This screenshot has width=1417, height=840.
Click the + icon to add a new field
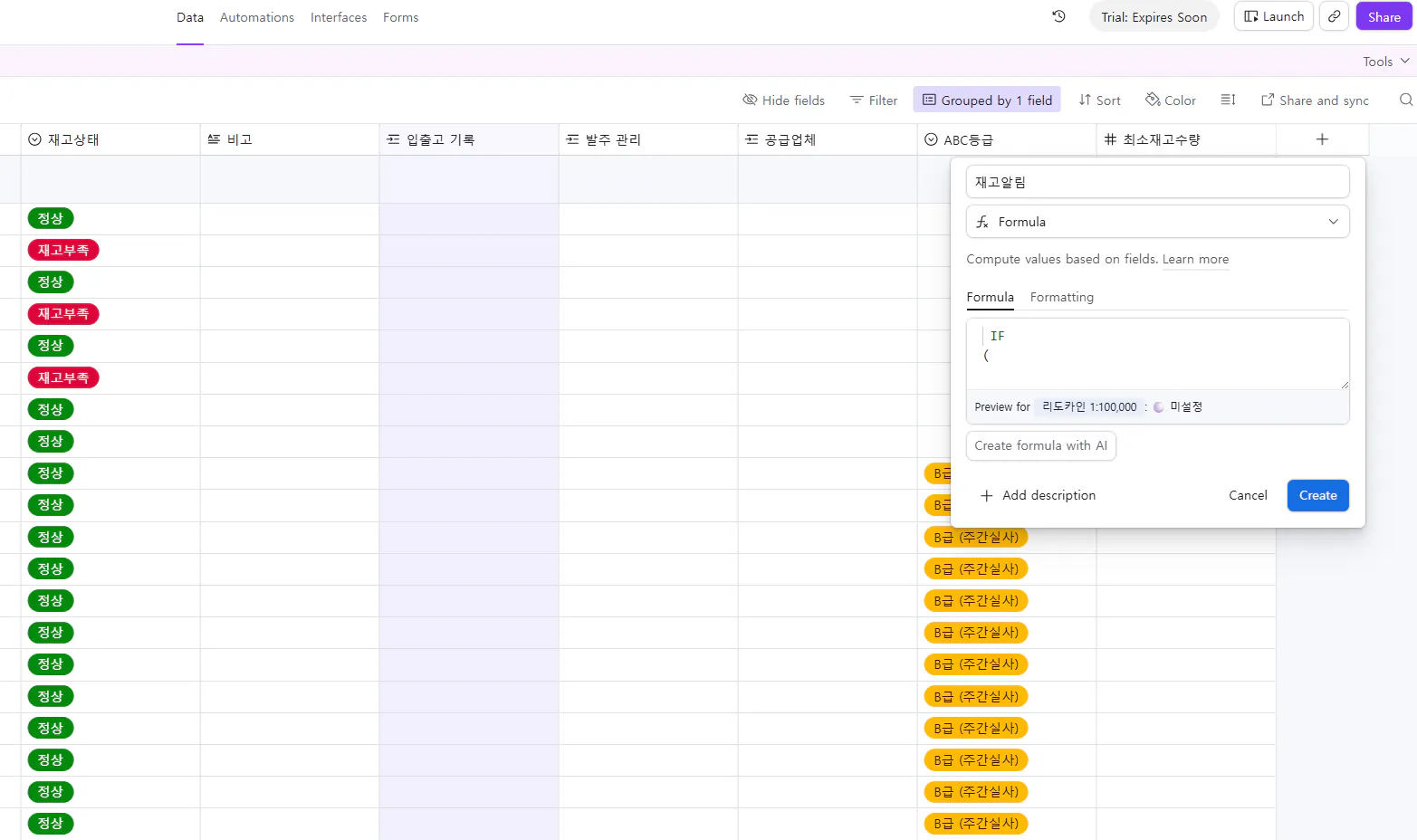tap(1322, 139)
